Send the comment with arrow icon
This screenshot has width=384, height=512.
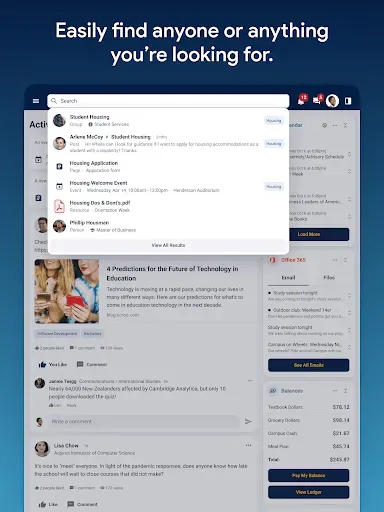pos(248,421)
